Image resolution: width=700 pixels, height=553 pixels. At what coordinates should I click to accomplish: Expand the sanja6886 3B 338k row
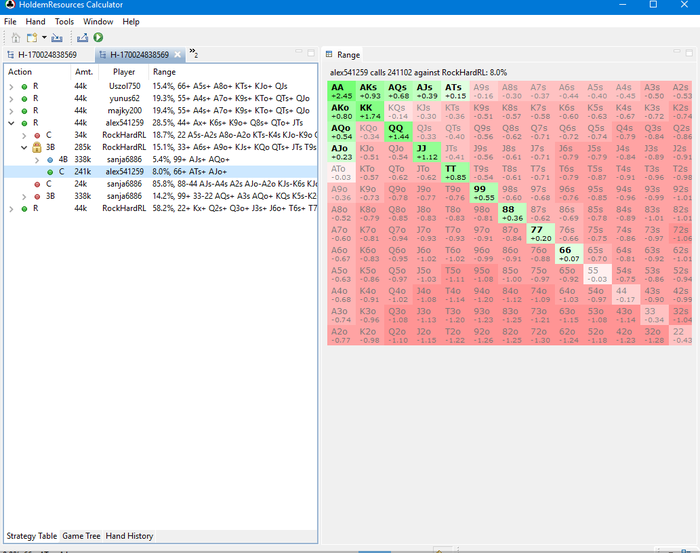(x=25, y=196)
